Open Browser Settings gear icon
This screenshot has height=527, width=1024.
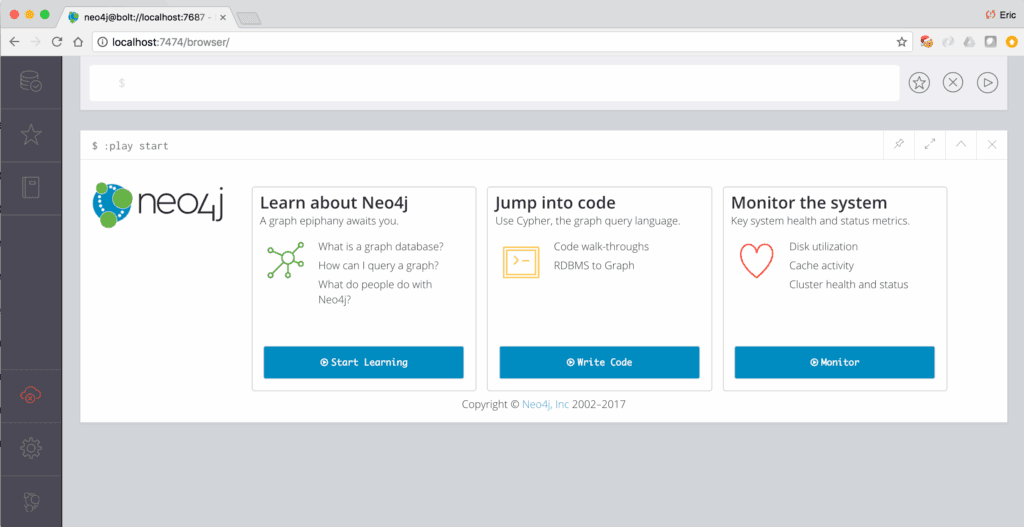(31, 448)
